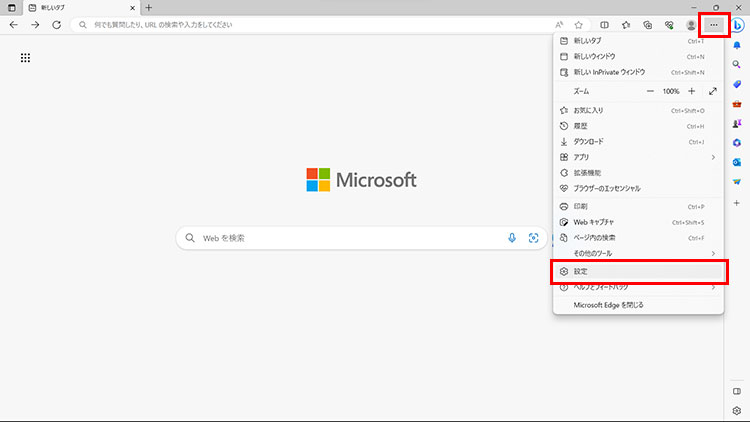Expand the アプリ submenu
The image size is (750, 422).
[x=637, y=157]
